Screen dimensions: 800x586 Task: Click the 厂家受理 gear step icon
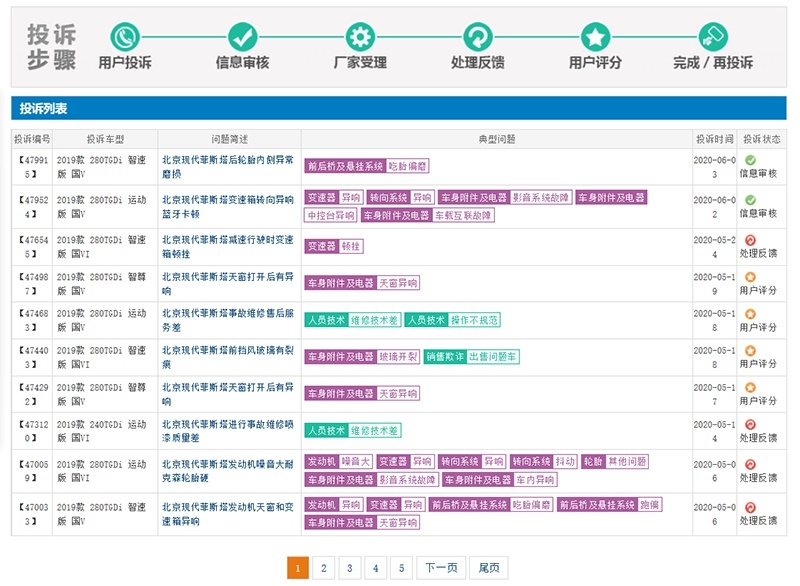[360, 37]
